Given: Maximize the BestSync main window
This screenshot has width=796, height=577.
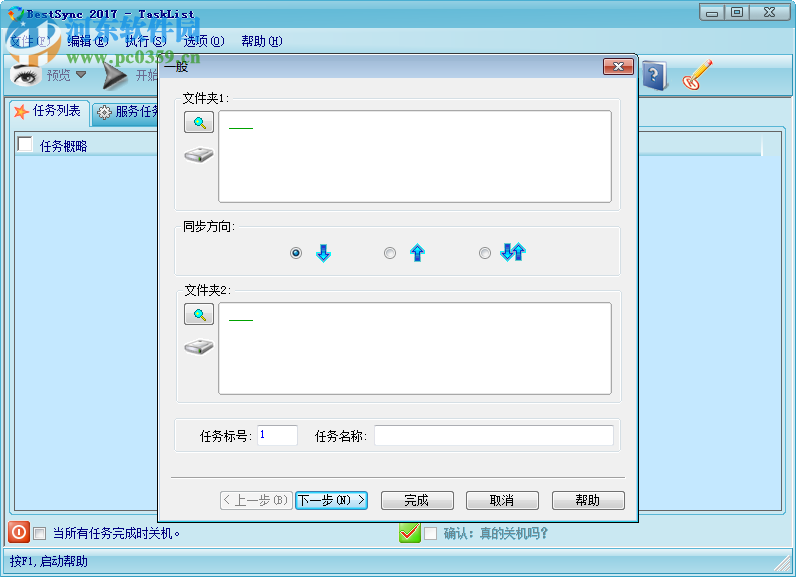Looking at the screenshot, I should [737, 12].
